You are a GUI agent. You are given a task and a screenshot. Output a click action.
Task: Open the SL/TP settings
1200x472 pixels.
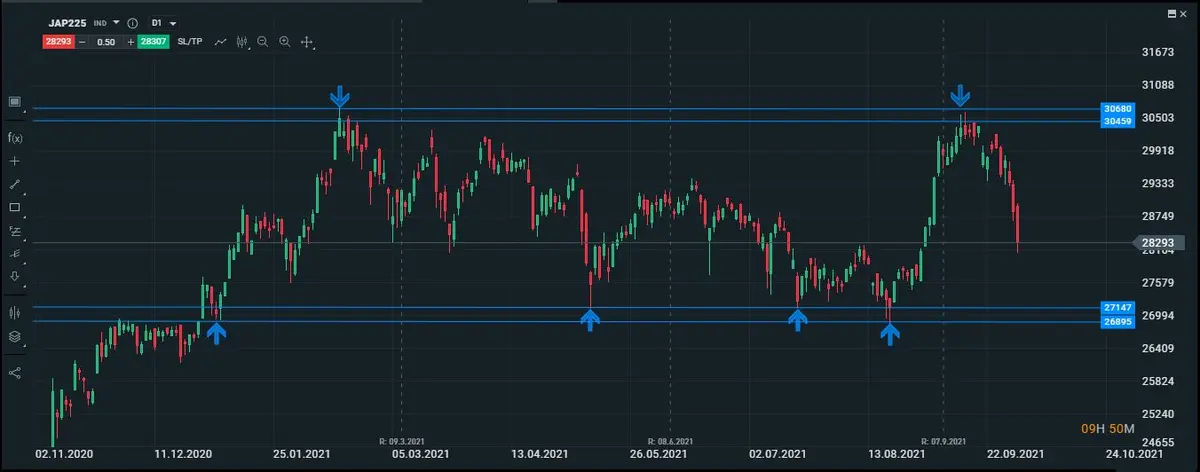(x=190, y=42)
